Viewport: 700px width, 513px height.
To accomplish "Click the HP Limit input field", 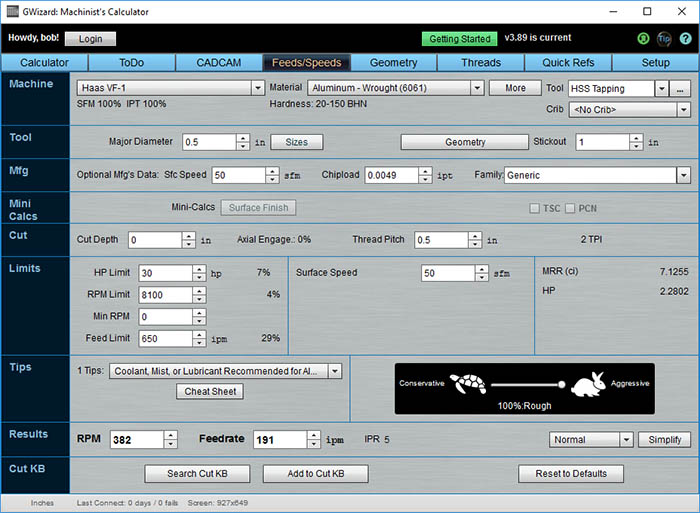I will (166, 273).
